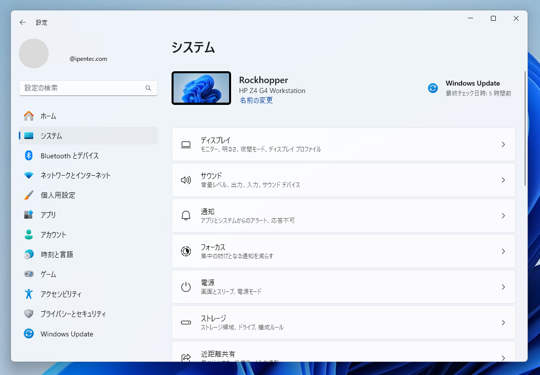Open アクセシビリティ settings

[x=88, y=294]
